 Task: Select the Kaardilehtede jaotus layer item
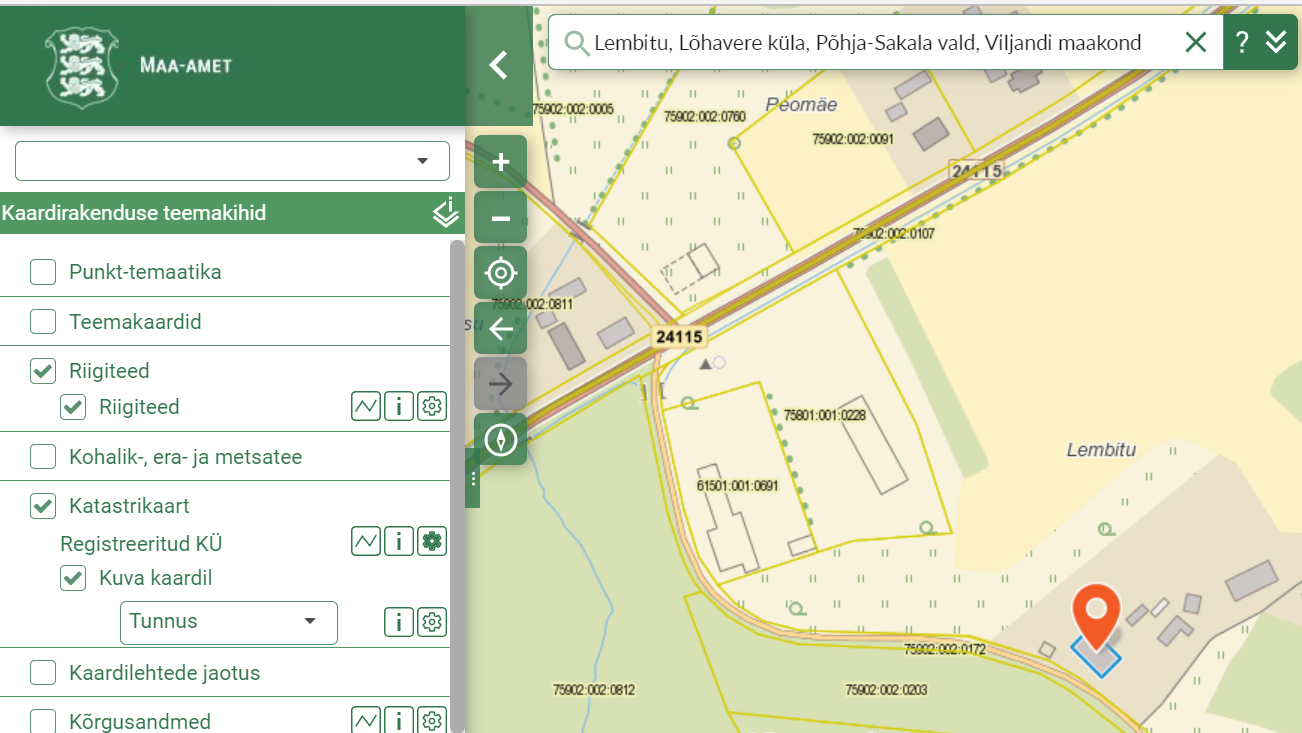[225, 673]
